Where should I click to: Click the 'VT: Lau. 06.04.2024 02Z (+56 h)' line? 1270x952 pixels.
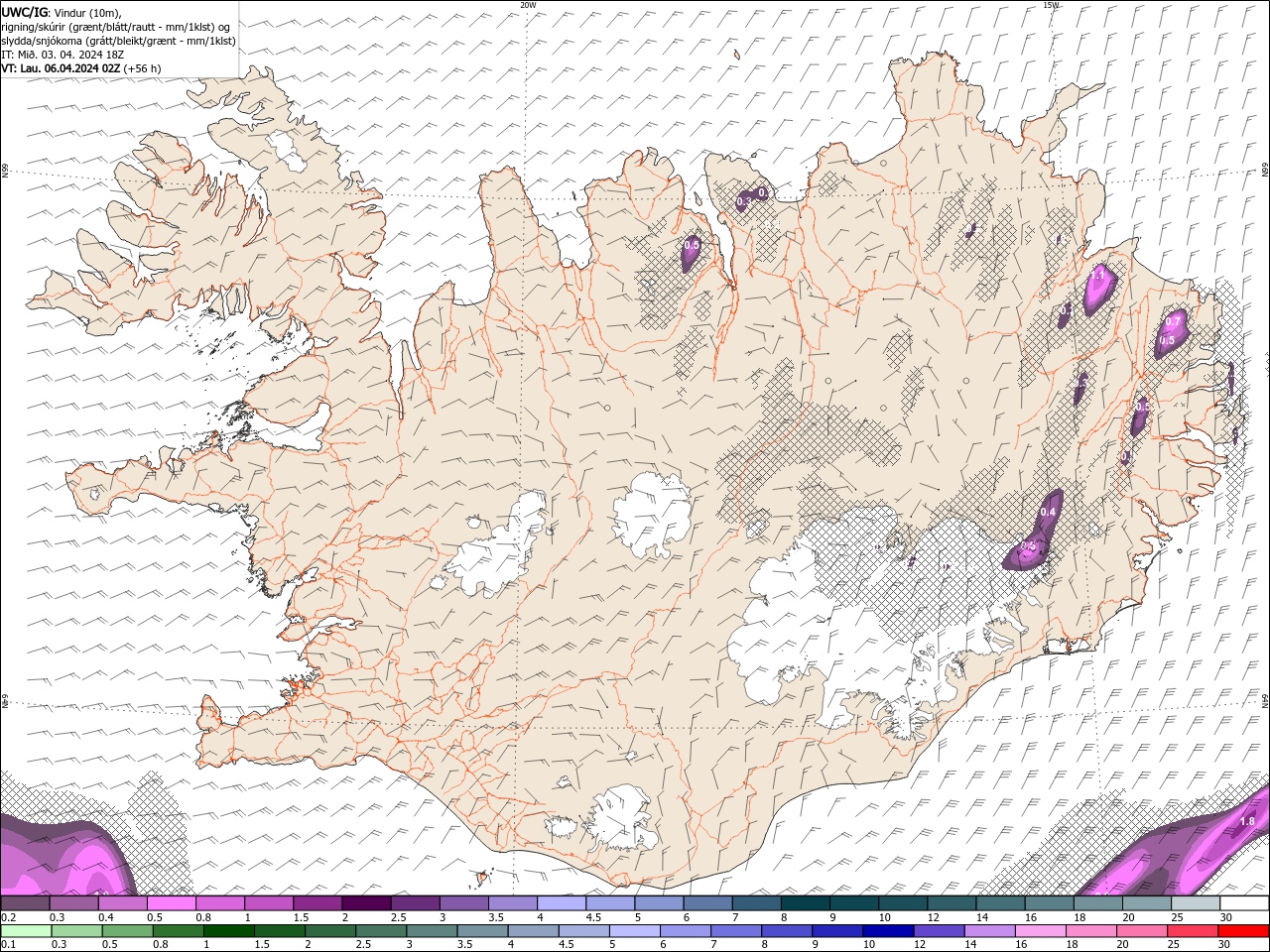(81, 68)
